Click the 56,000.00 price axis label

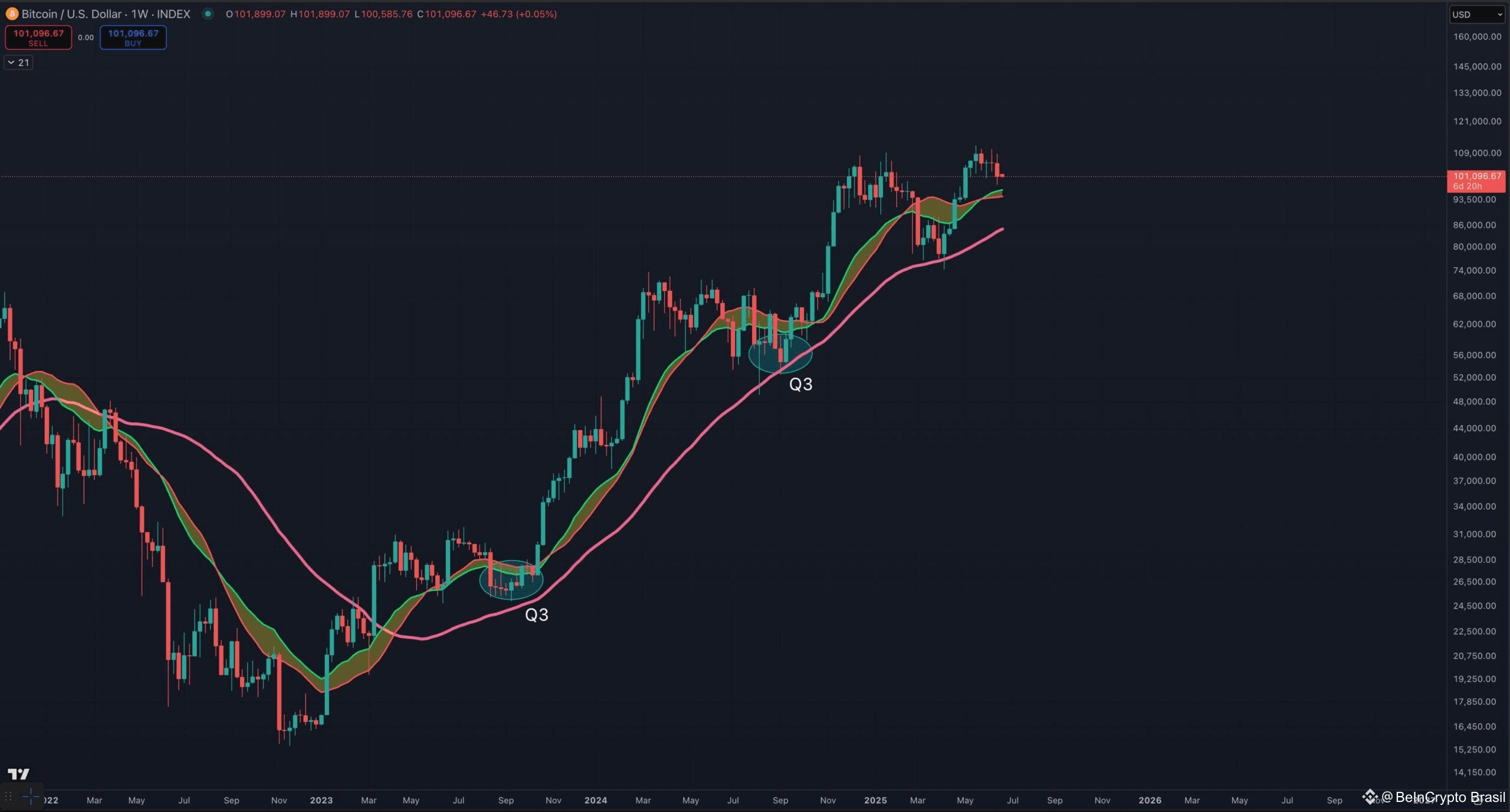[x=1475, y=356]
